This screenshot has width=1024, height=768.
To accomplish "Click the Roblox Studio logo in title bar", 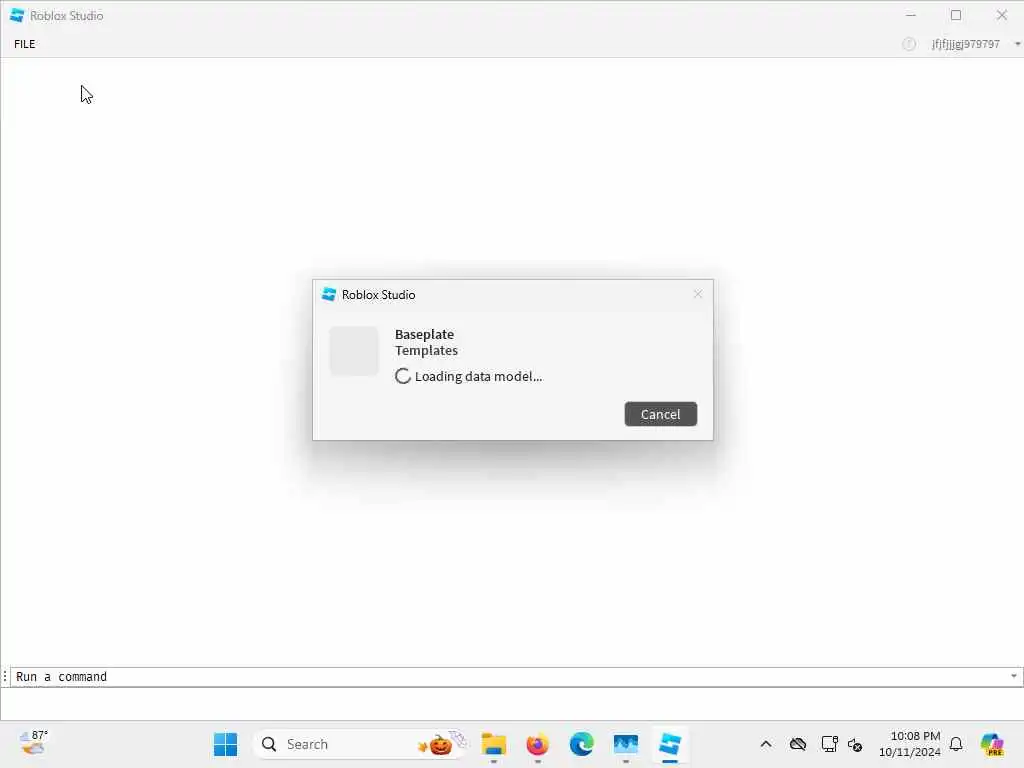I will pyautogui.click(x=17, y=15).
